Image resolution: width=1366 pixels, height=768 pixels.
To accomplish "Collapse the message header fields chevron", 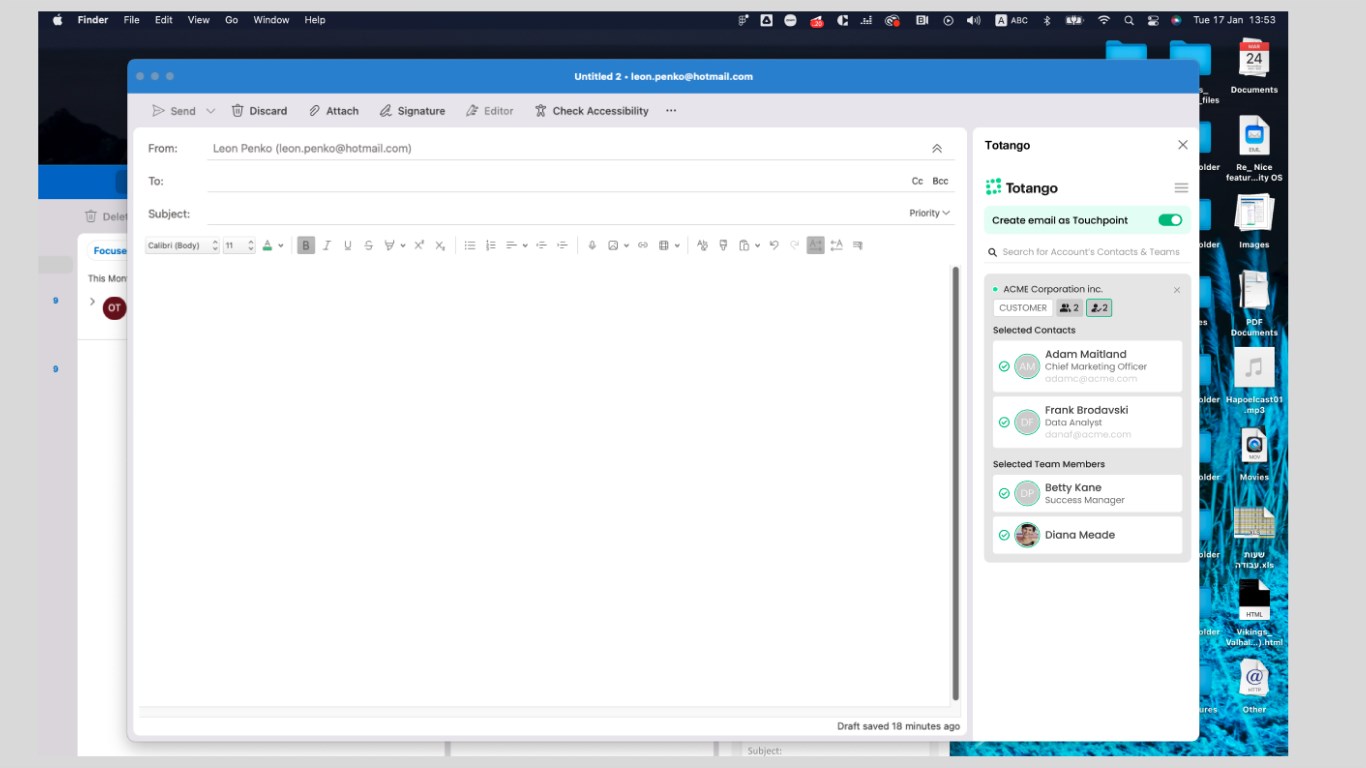I will click(937, 148).
